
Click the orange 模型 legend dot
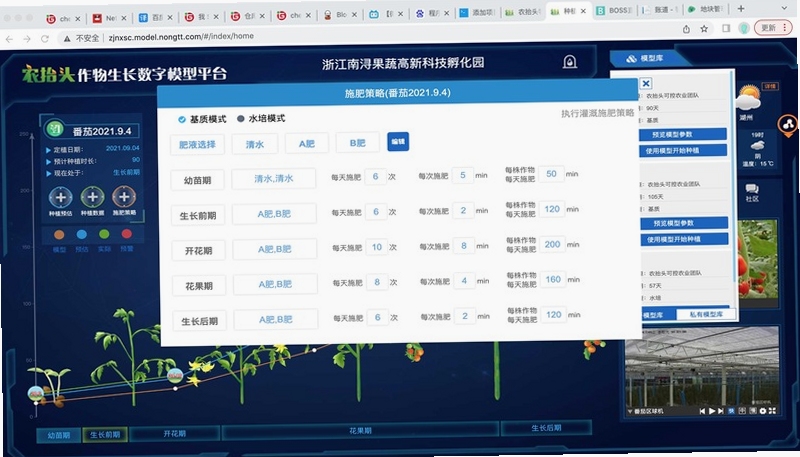(x=59, y=235)
